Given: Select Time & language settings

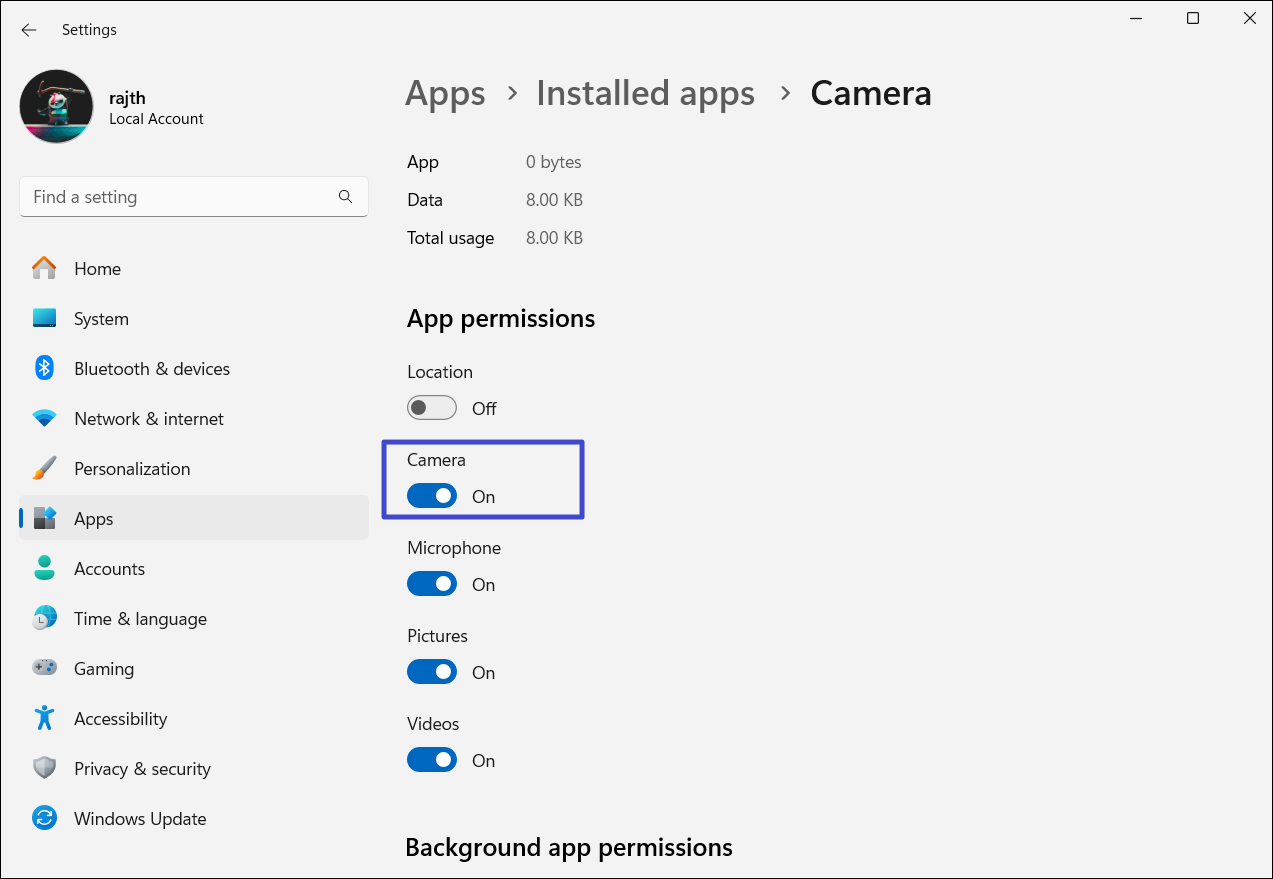Looking at the screenshot, I should (x=140, y=618).
